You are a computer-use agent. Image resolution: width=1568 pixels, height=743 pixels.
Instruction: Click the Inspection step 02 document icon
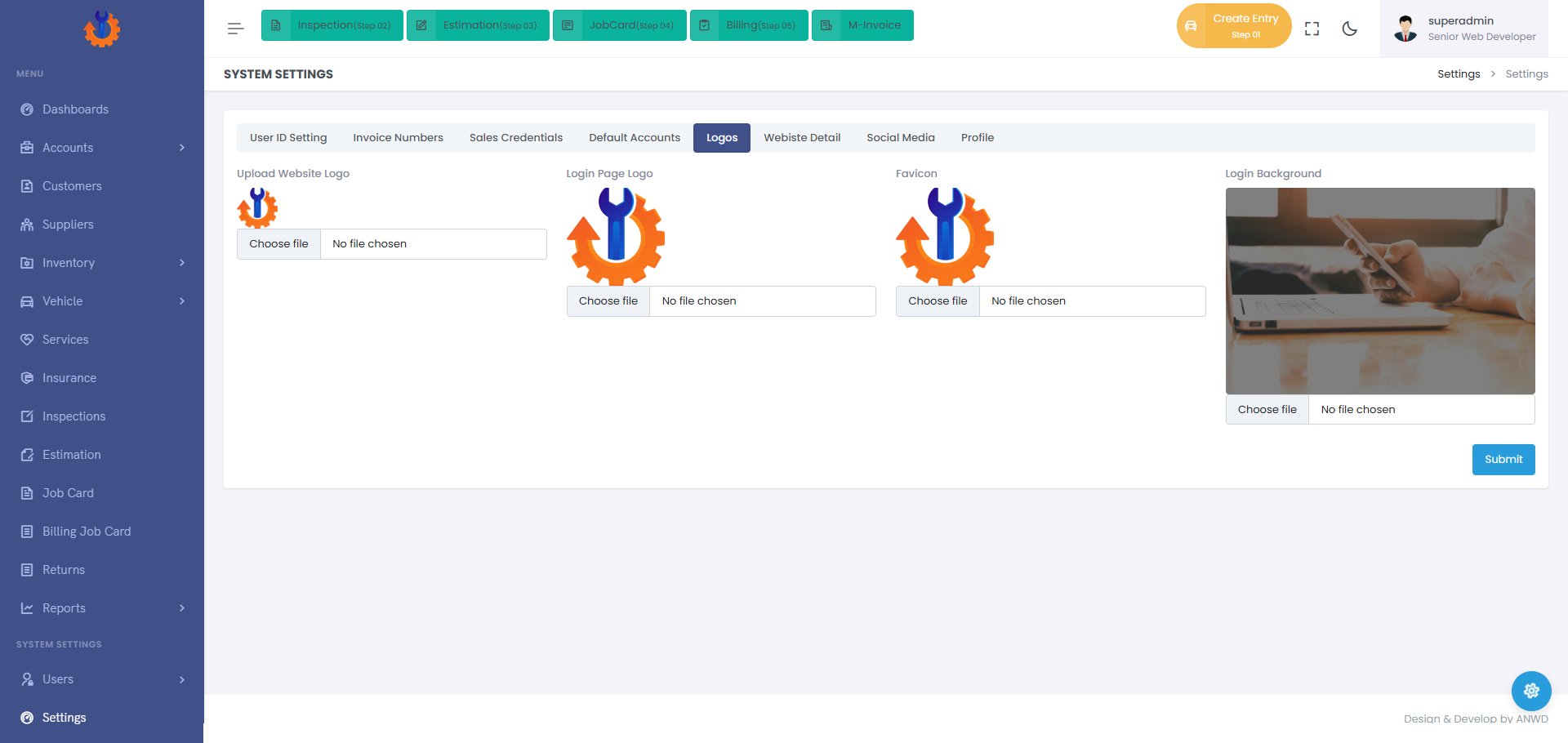coord(276,25)
